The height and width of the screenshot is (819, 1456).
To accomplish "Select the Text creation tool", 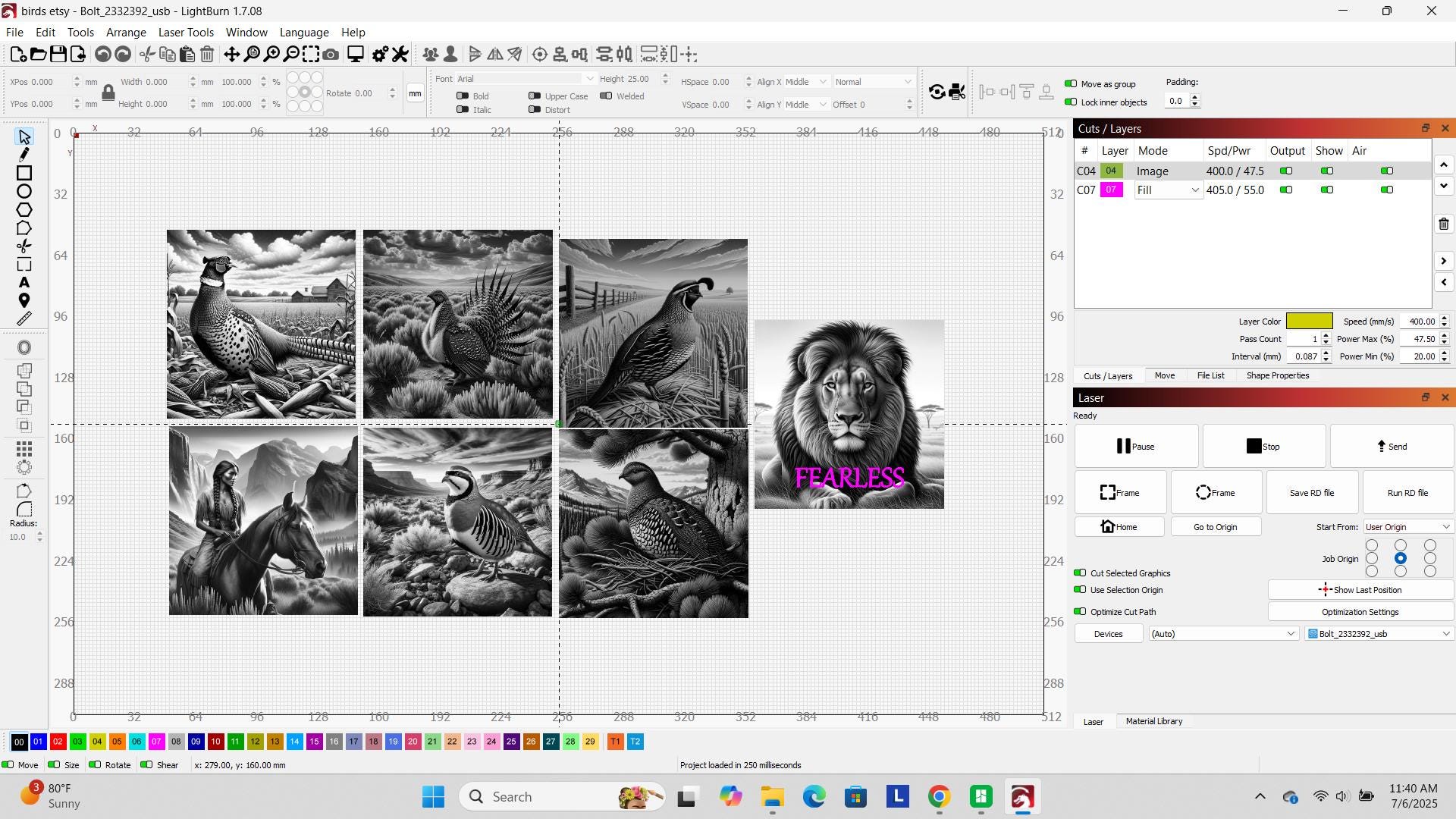I will point(24,282).
